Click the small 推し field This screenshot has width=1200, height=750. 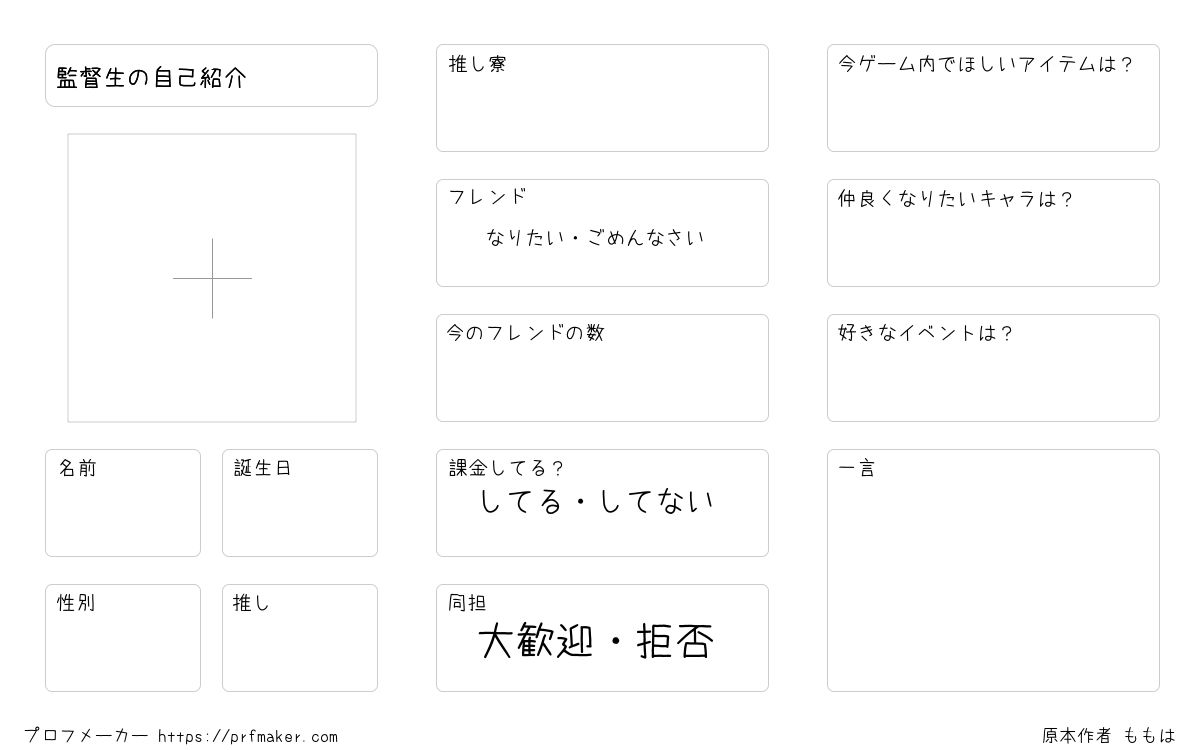click(x=300, y=638)
